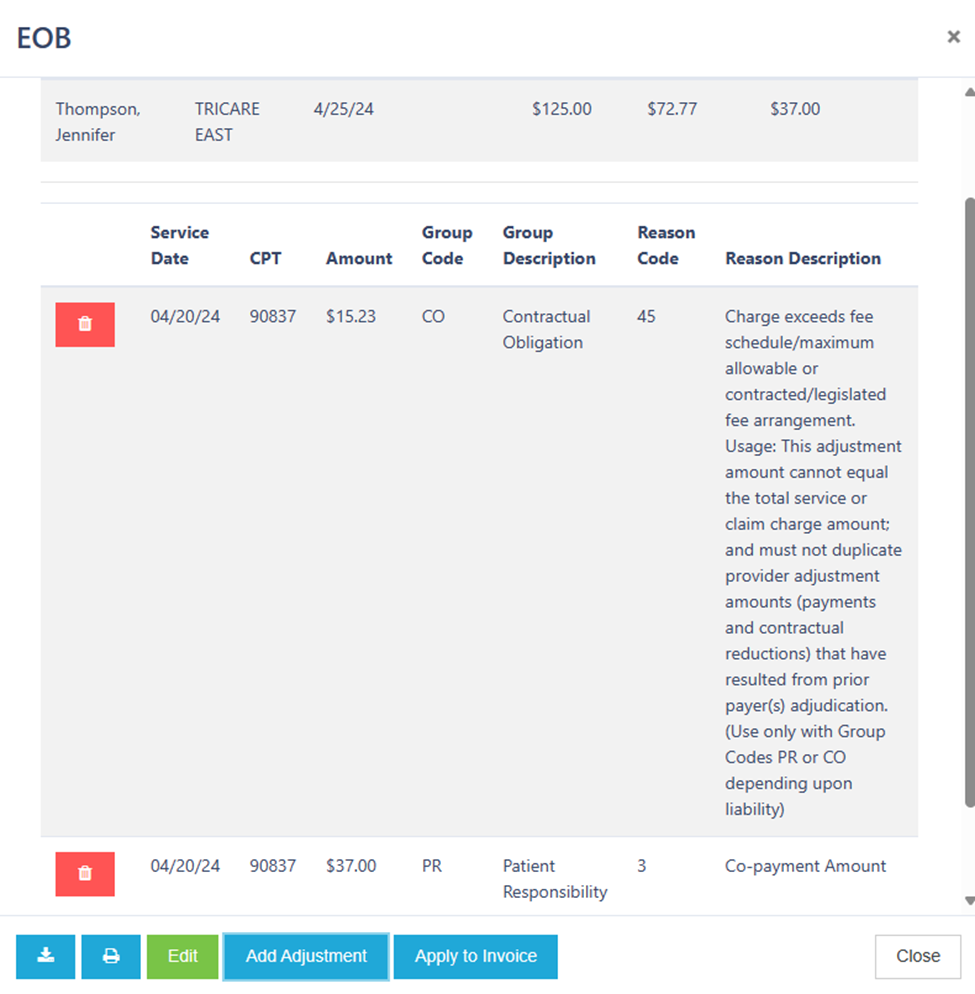Select the $15.23 adjustment amount cell
This screenshot has height=994, width=975.
pyautogui.click(x=351, y=316)
